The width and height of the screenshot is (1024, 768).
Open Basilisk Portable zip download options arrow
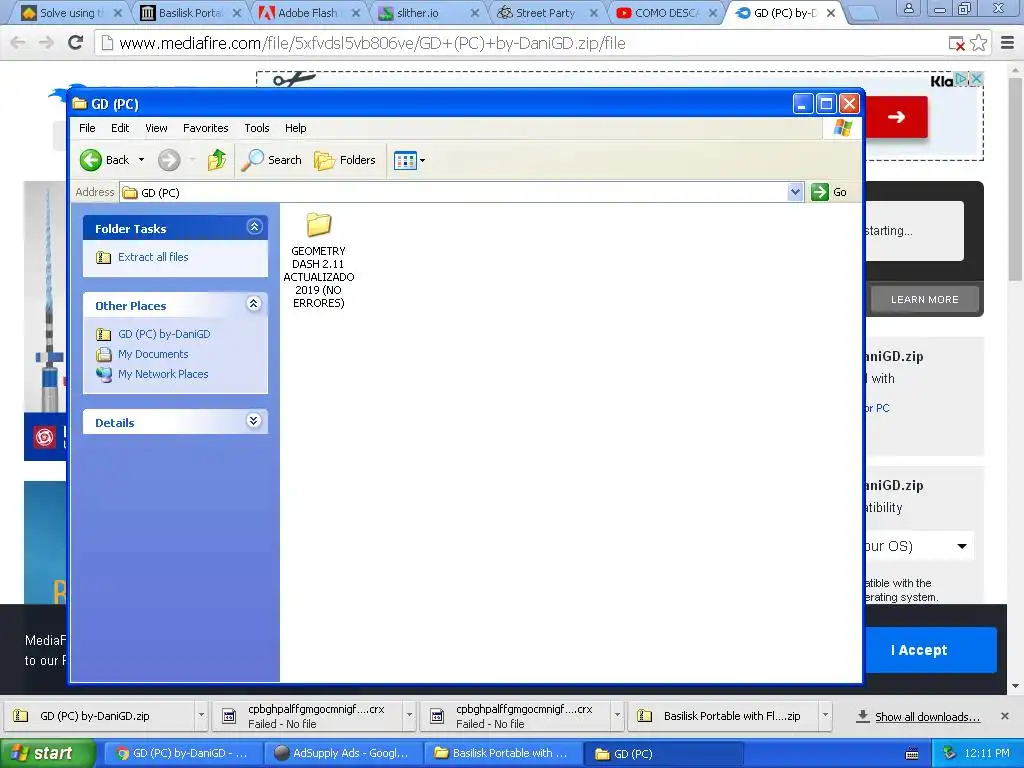[x=825, y=716]
